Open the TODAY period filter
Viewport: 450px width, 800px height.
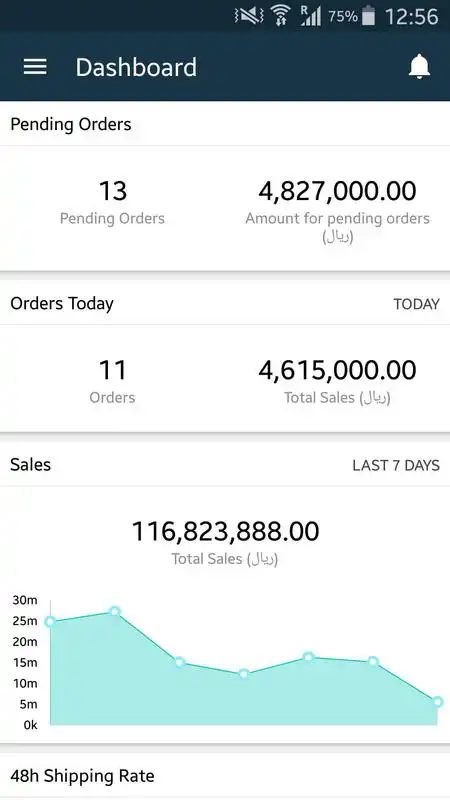[416, 304]
